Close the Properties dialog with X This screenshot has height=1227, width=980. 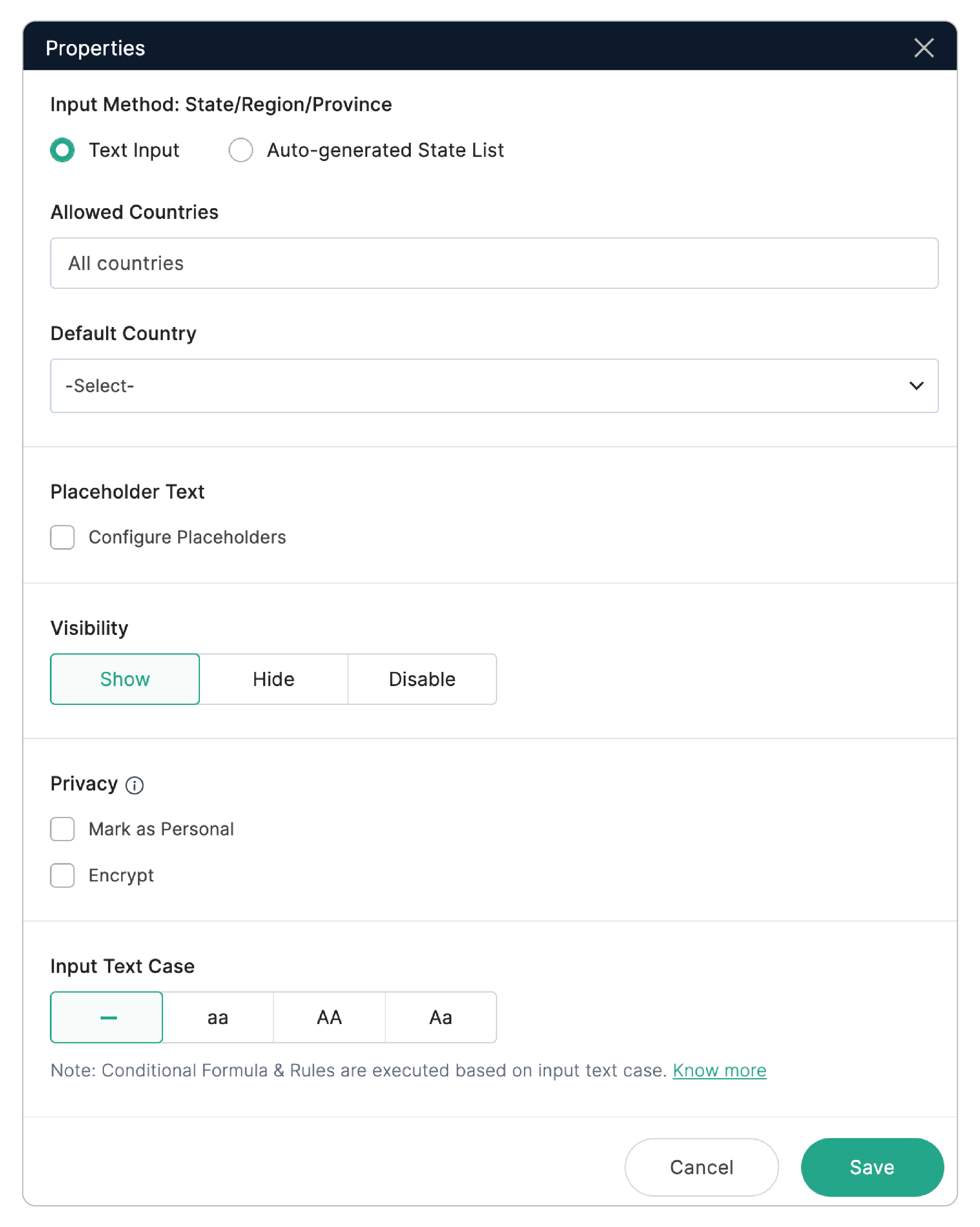coord(924,48)
